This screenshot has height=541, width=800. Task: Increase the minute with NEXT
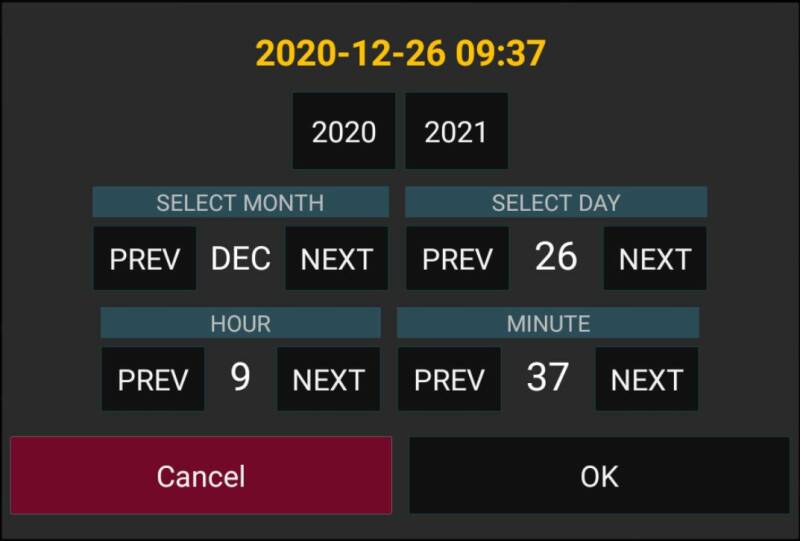click(x=646, y=380)
